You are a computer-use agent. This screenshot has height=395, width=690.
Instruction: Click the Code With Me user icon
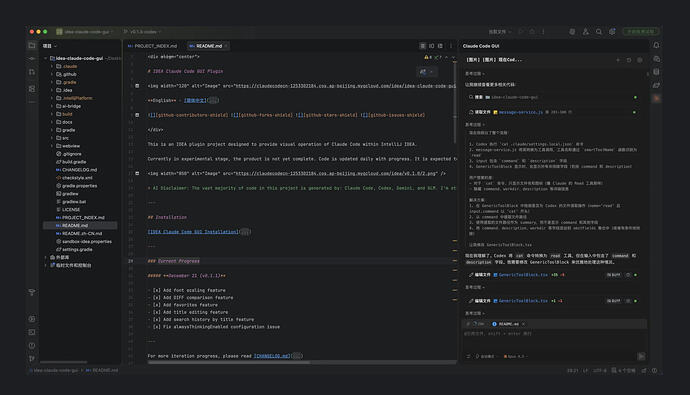(x=586, y=32)
